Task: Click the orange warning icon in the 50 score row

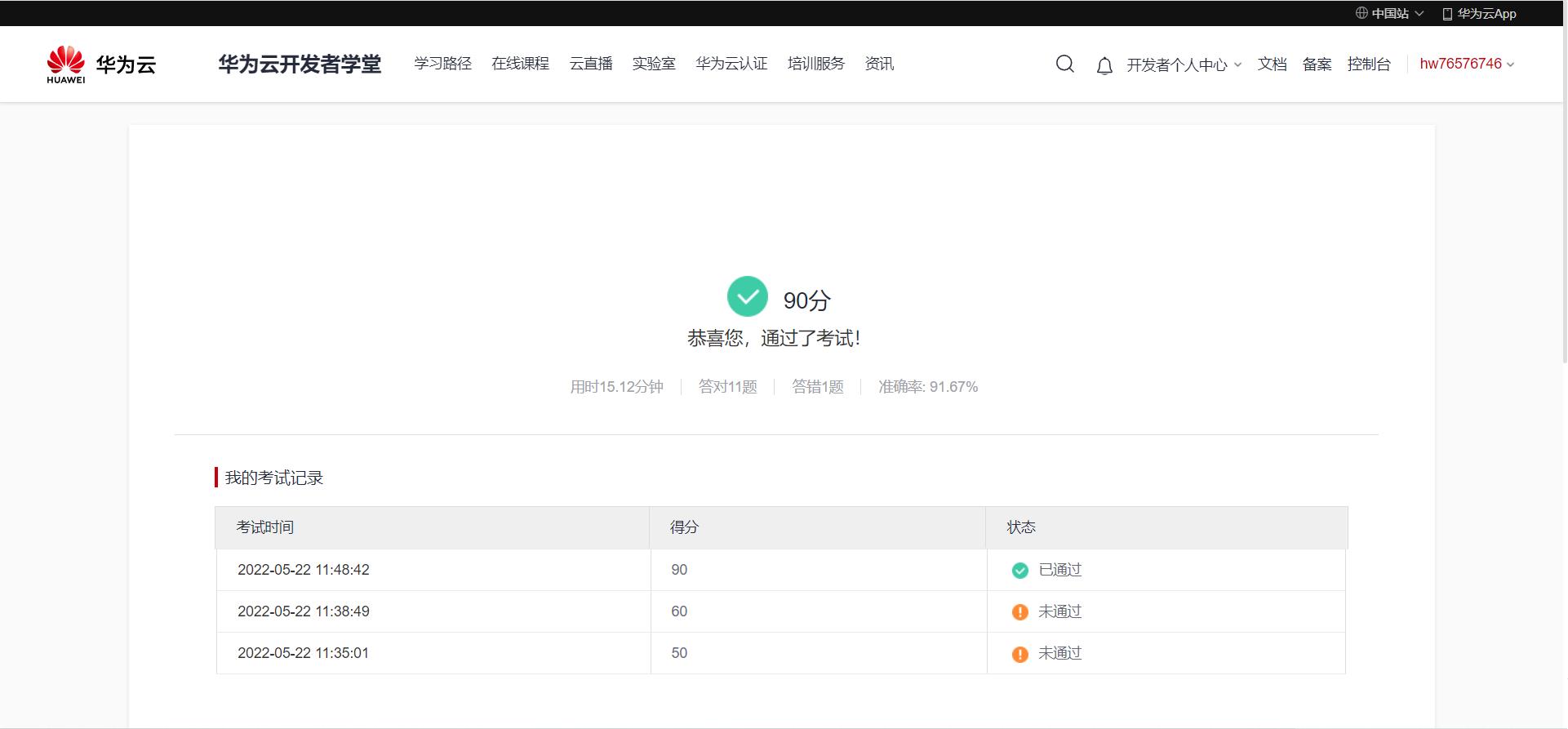Action: pyautogui.click(x=1020, y=654)
